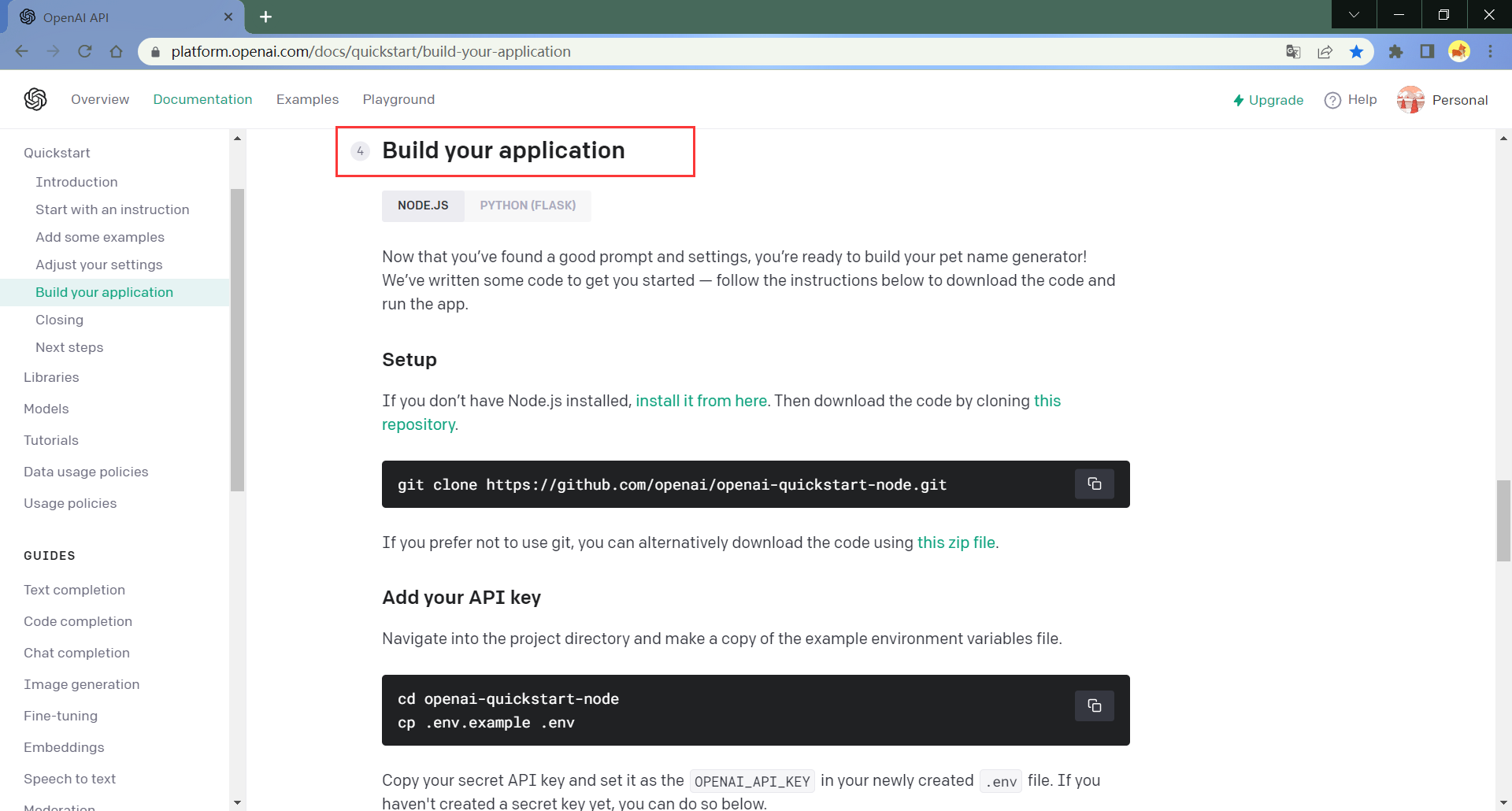
Task: Open the Text completion guide
Action: (74, 590)
